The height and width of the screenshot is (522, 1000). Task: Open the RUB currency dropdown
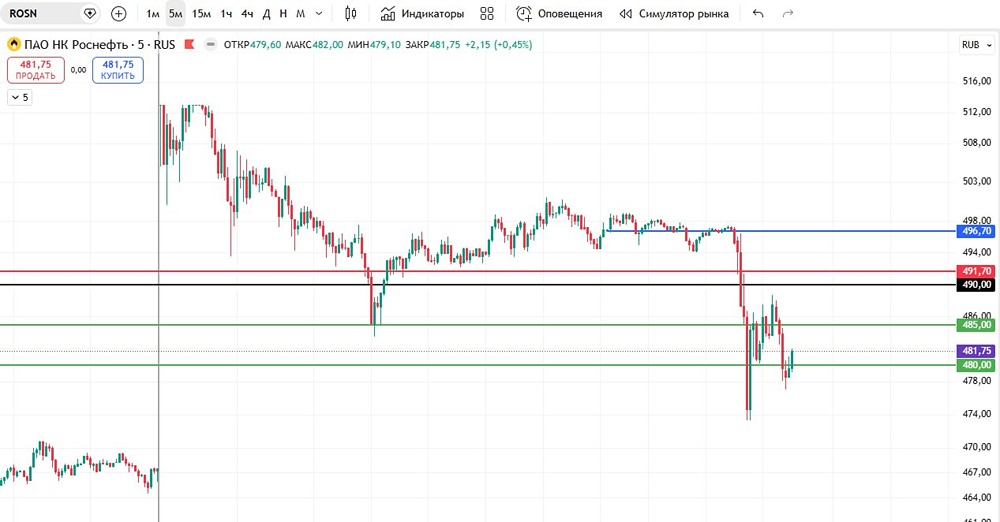(976, 45)
